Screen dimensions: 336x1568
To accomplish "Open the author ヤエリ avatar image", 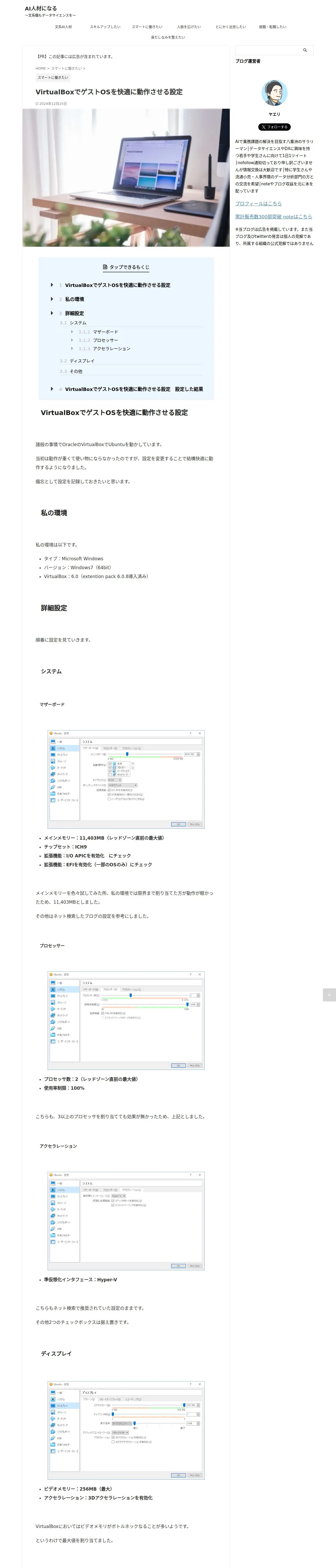I will pyautogui.click(x=275, y=93).
